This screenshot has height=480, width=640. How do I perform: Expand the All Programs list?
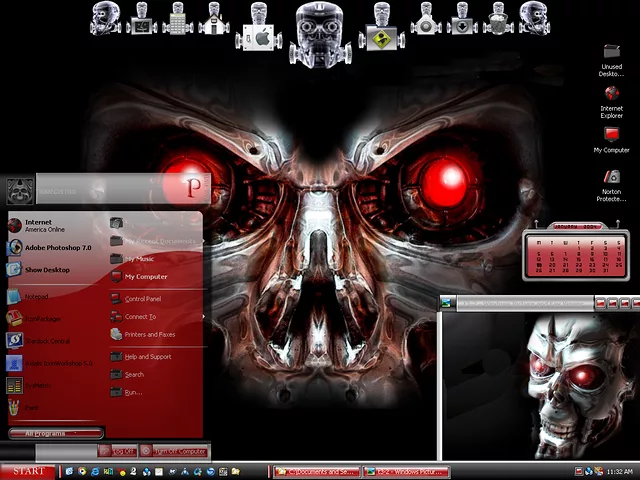pos(56,433)
